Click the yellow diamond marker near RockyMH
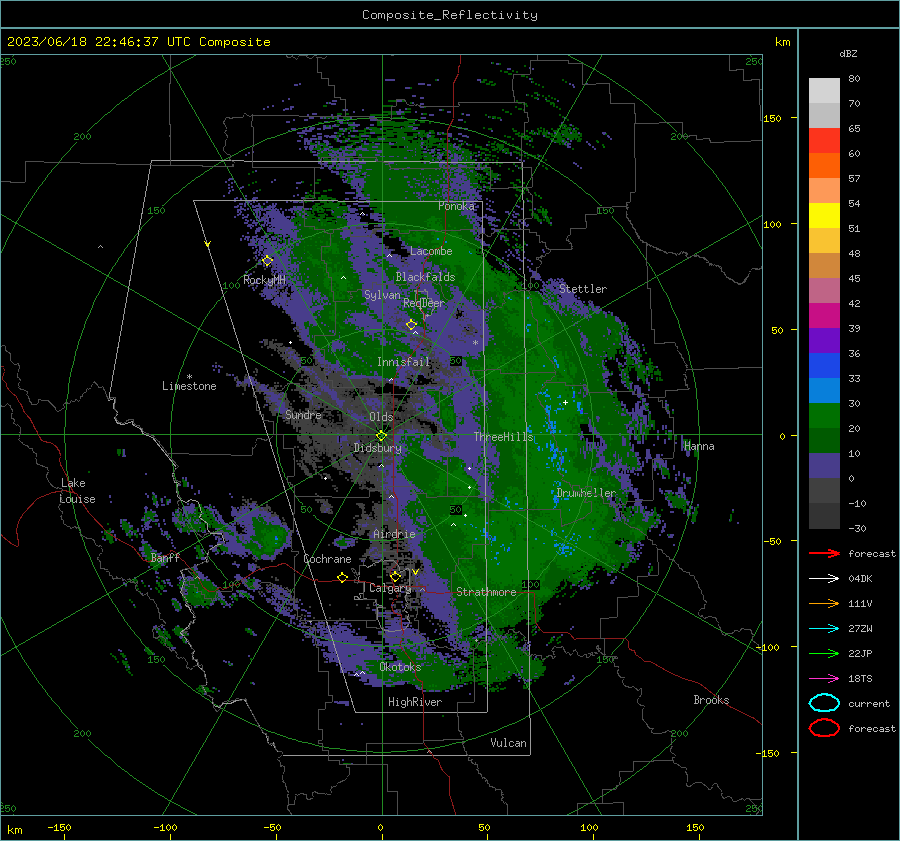Image resolution: width=900 pixels, height=841 pixels. (x=267, y=261)
